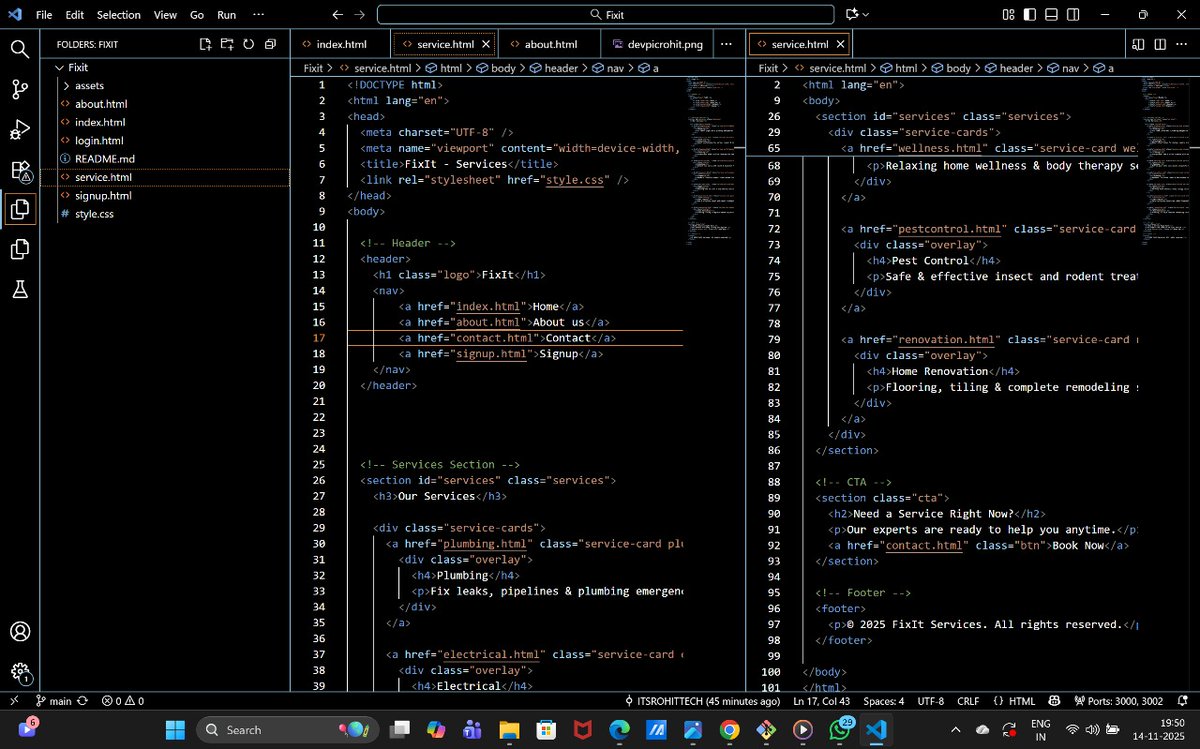1200x749 pixels.
Task: Refresh the Explorer file list
Action: point(248,44)
